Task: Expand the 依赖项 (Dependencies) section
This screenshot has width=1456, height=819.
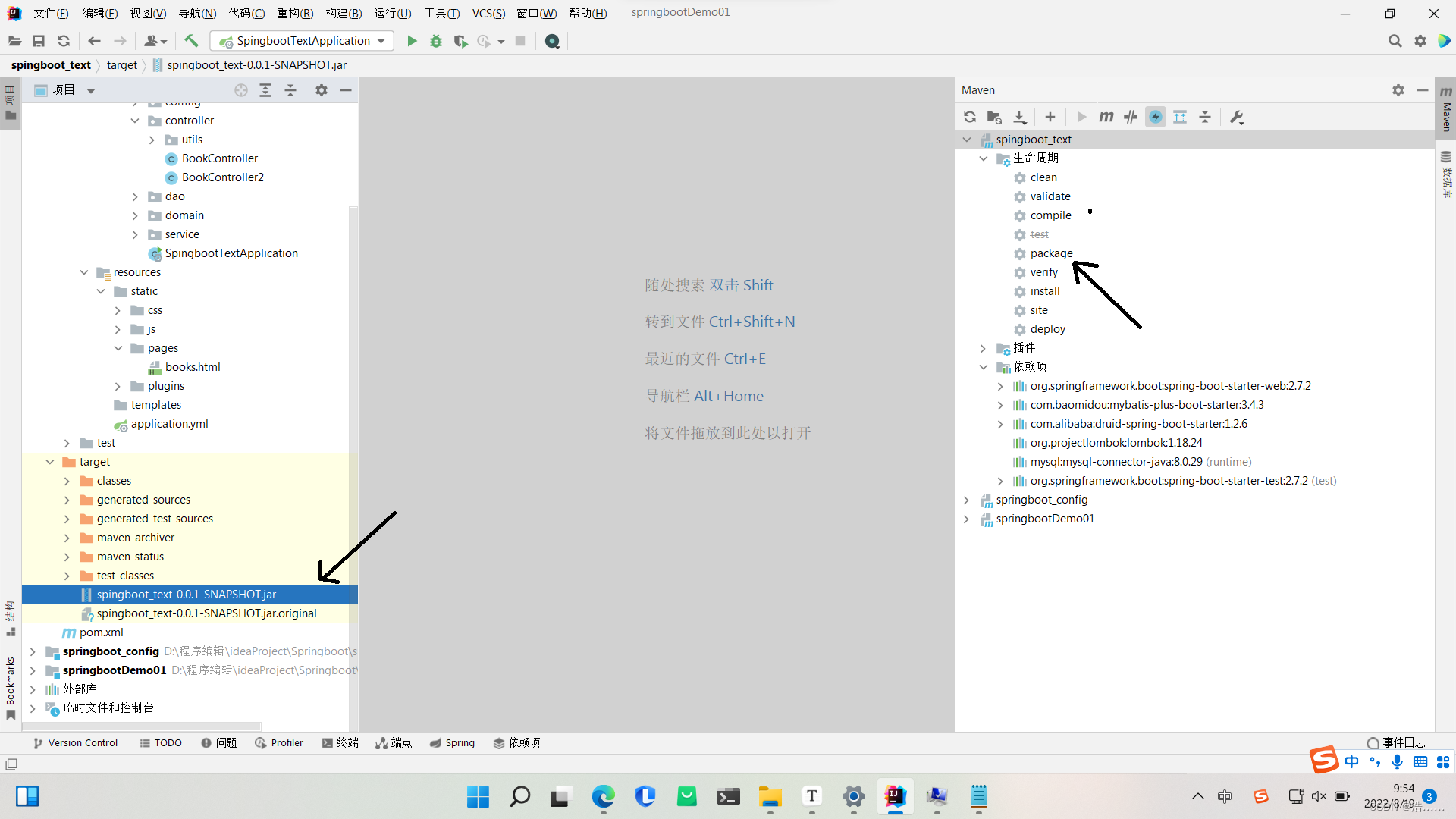Action: pos(984,366)
